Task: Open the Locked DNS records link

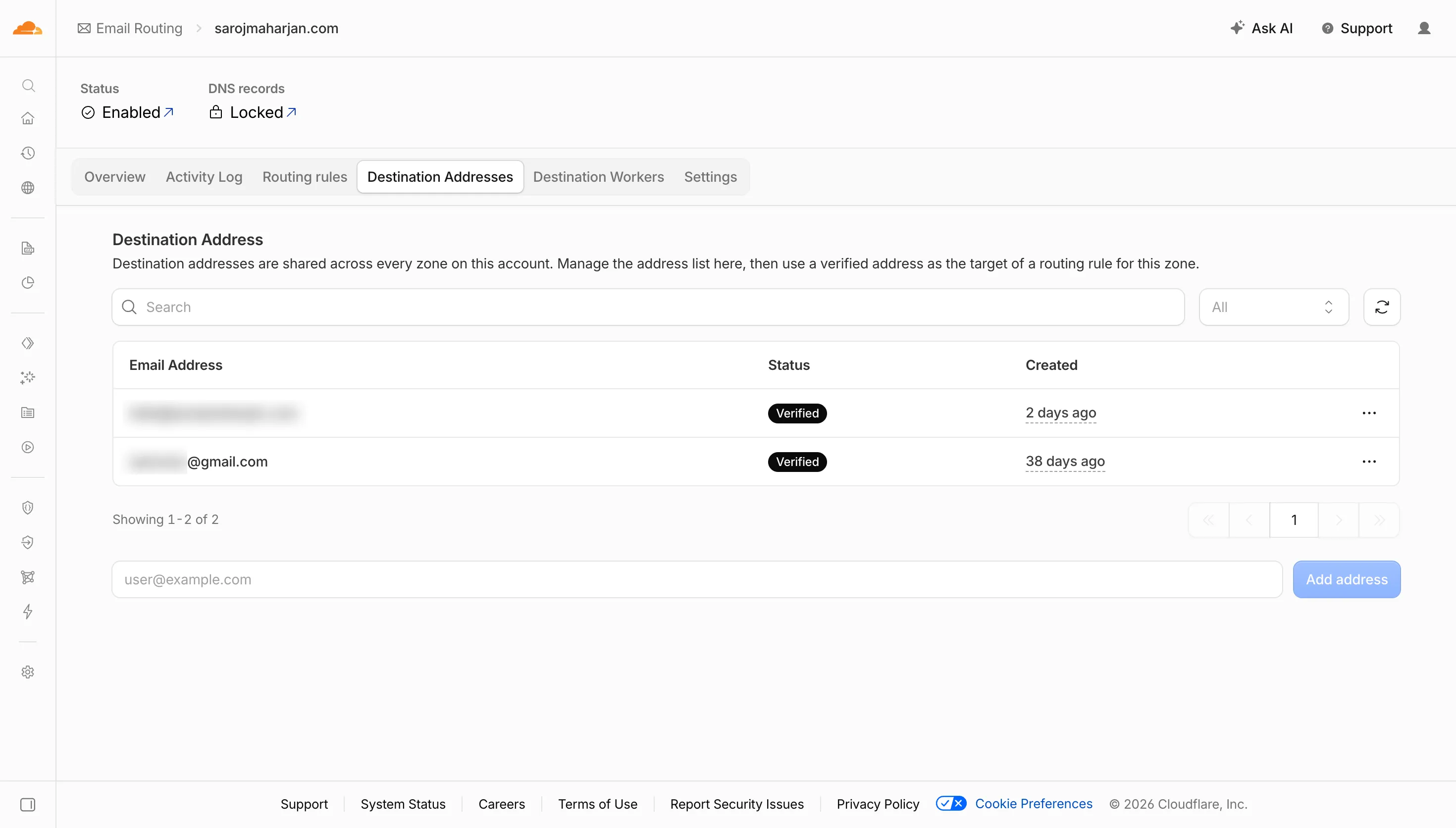Action: coord(262,112)
